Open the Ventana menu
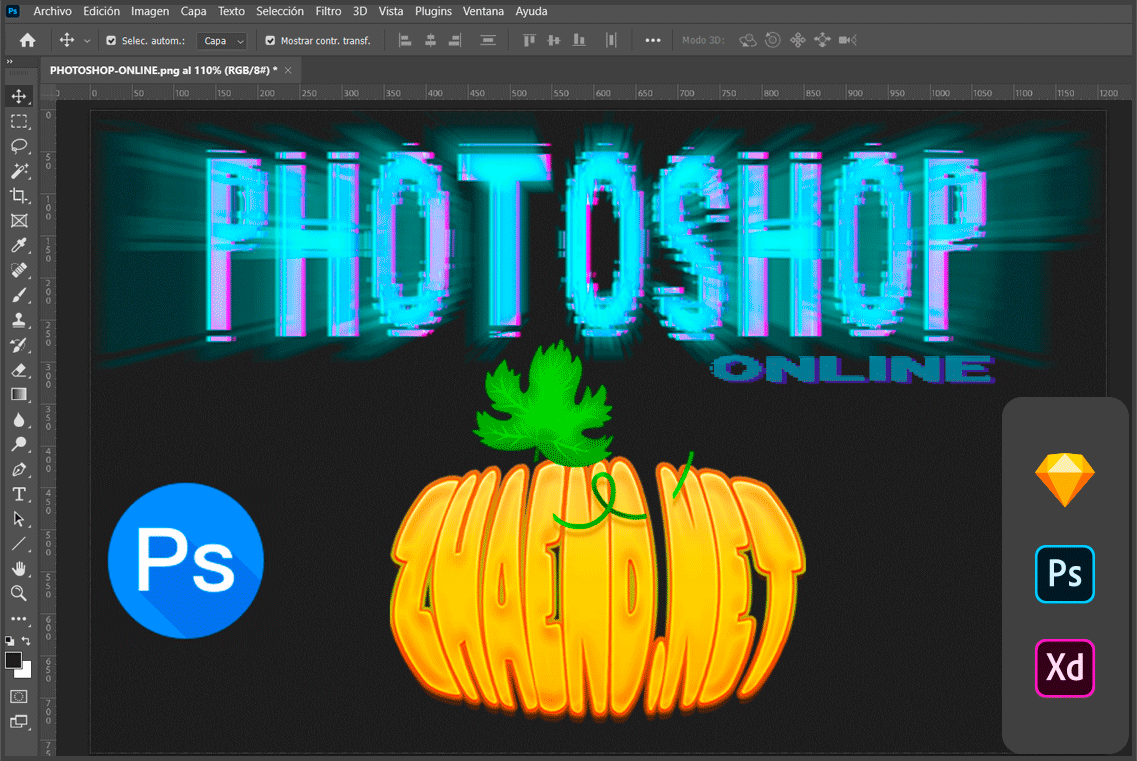The height and width of the screenshot is (761, 1137). [483, 11]
